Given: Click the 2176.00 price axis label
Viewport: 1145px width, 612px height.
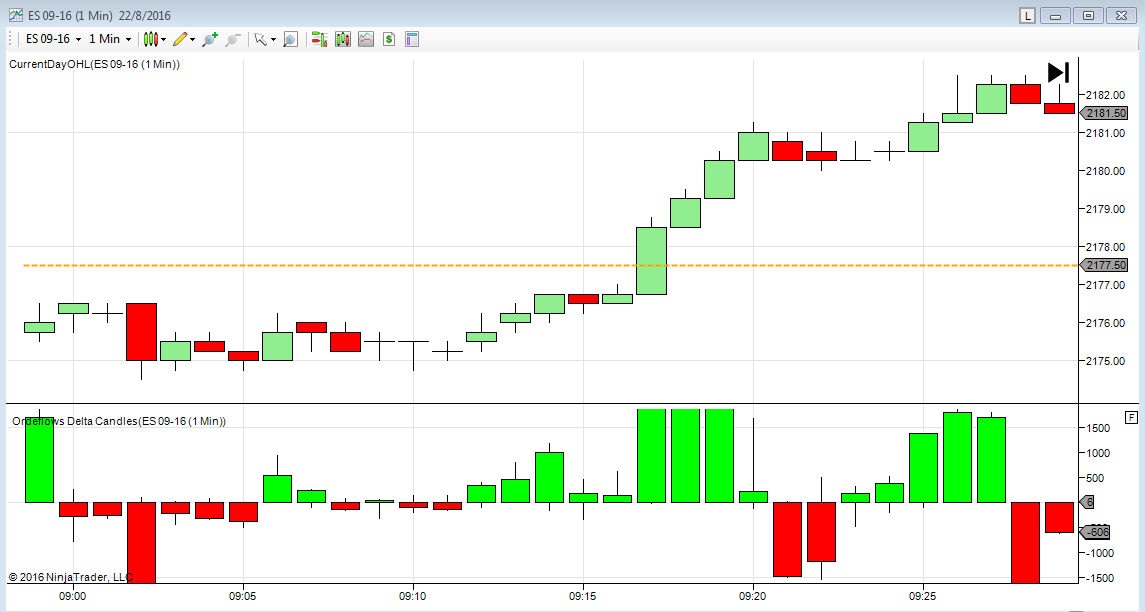Looking at the screenshot, I should click(x=1106, y=323).
